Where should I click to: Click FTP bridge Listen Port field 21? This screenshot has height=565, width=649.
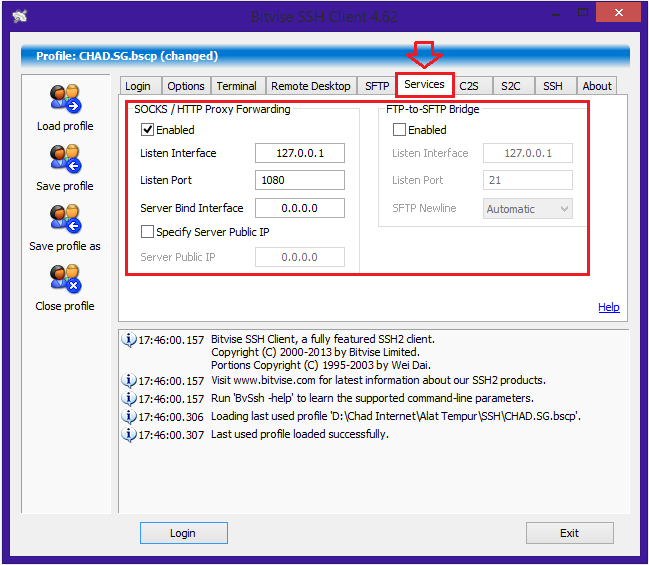pyautogui.click(x=528, y=180)
